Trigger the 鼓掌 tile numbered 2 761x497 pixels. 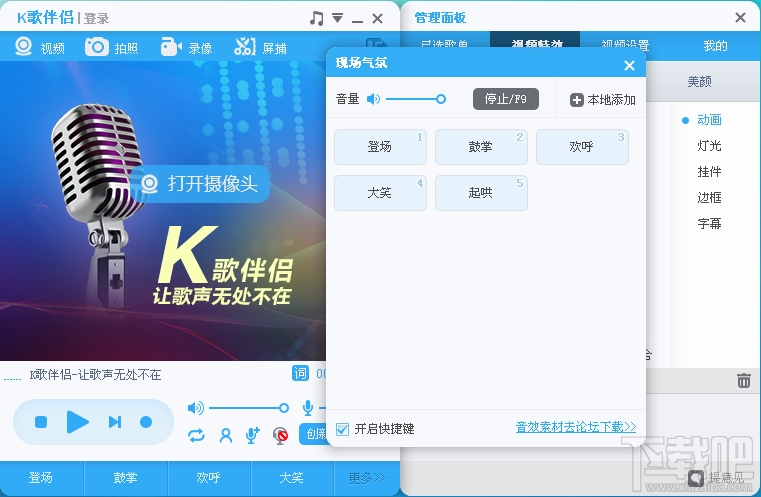[481, 147]
